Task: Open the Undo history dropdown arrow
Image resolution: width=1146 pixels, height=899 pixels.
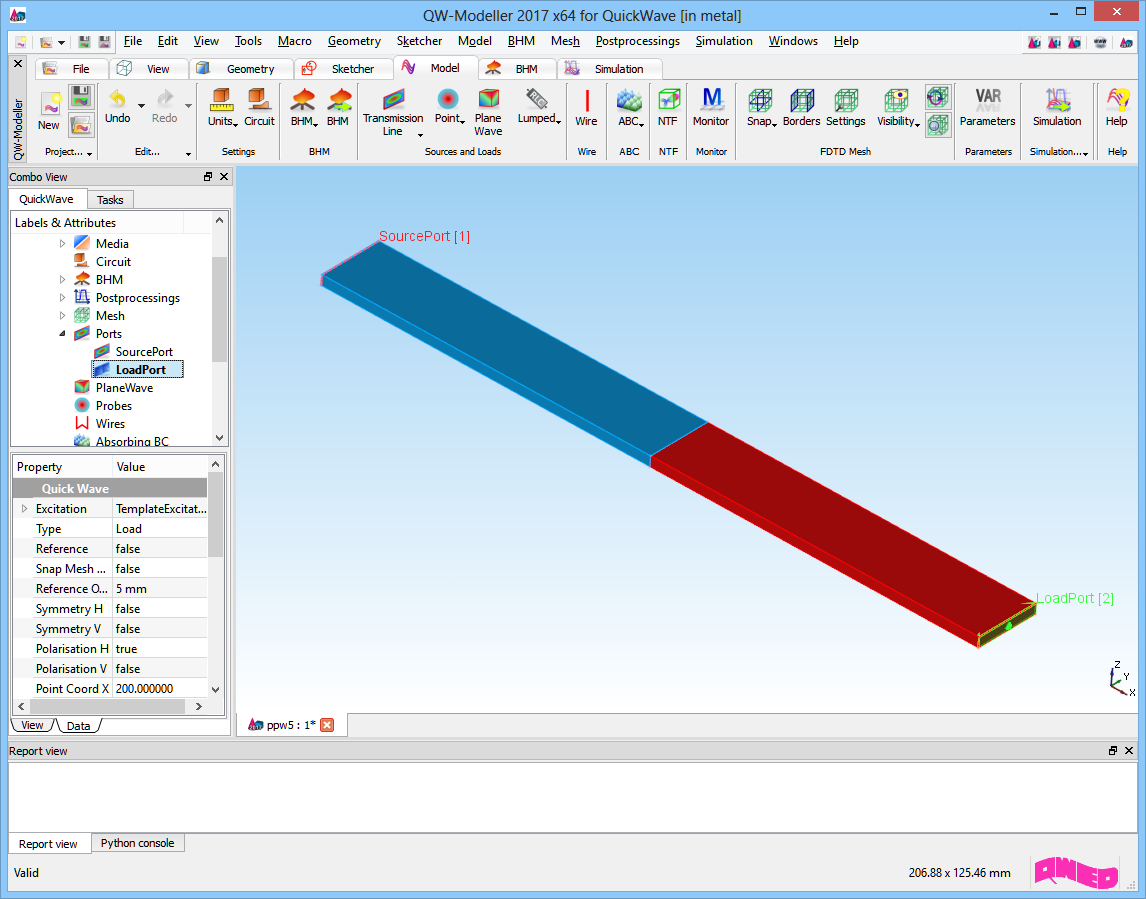Action: click(141, 105)
